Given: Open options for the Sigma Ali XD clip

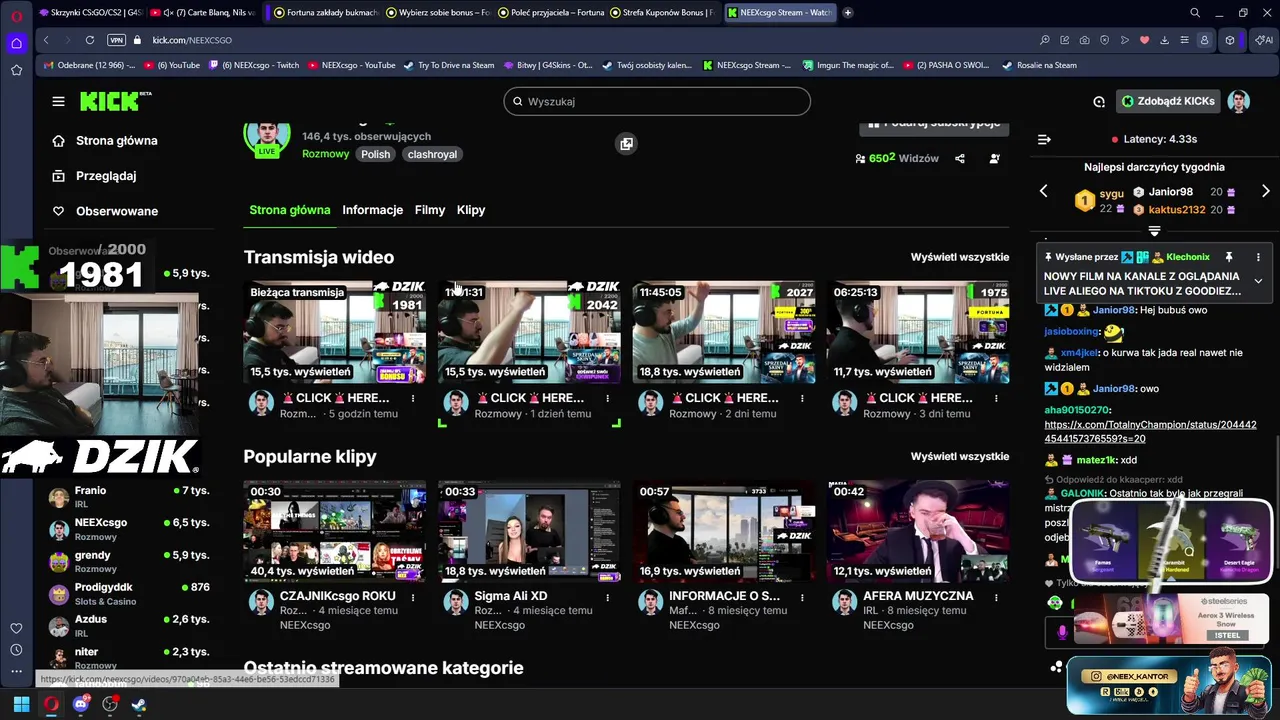Looking at the screenshot, I should click(607, 596).
